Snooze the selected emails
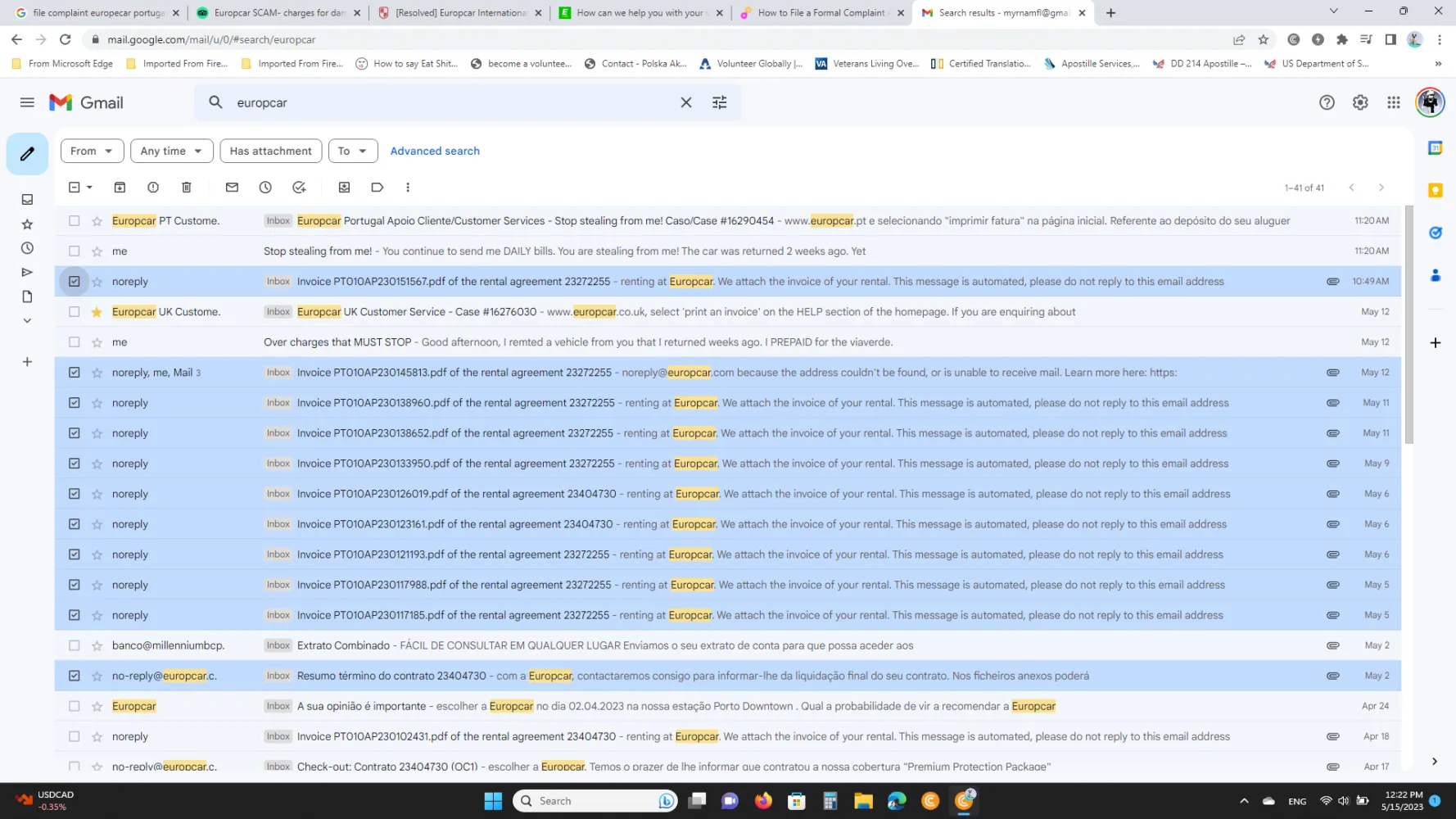The width and height of the screenshot is (1456, 819). pyautogui.click(x=265, y=188)
